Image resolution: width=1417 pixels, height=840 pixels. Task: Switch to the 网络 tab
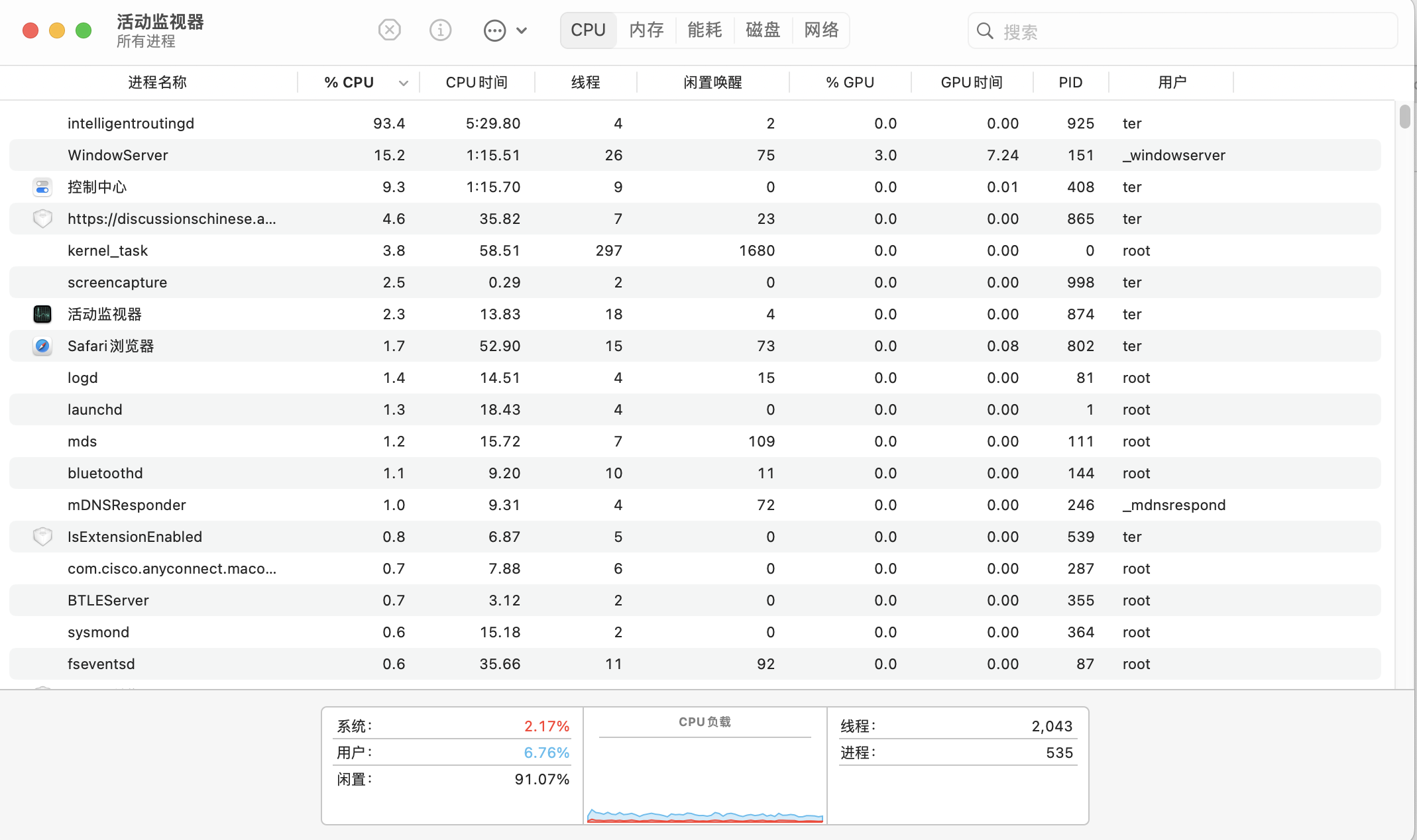point(821,30)
